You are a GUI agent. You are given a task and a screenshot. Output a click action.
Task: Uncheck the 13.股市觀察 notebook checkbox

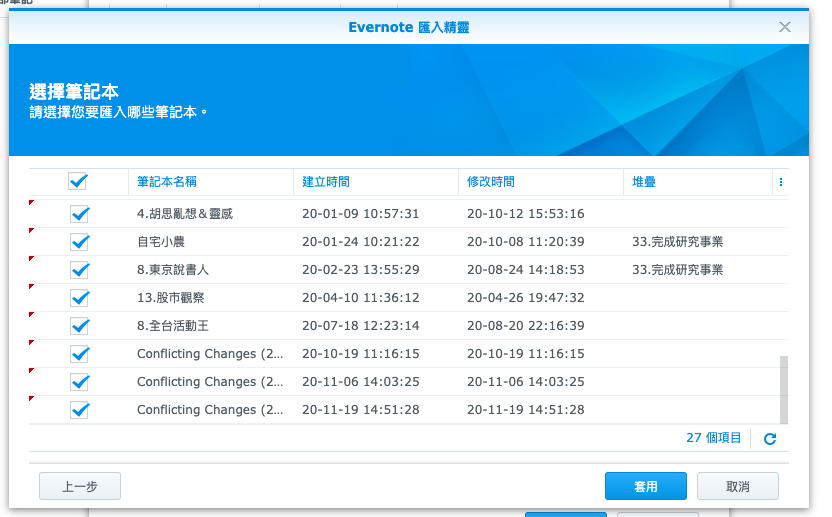(80, 298)
